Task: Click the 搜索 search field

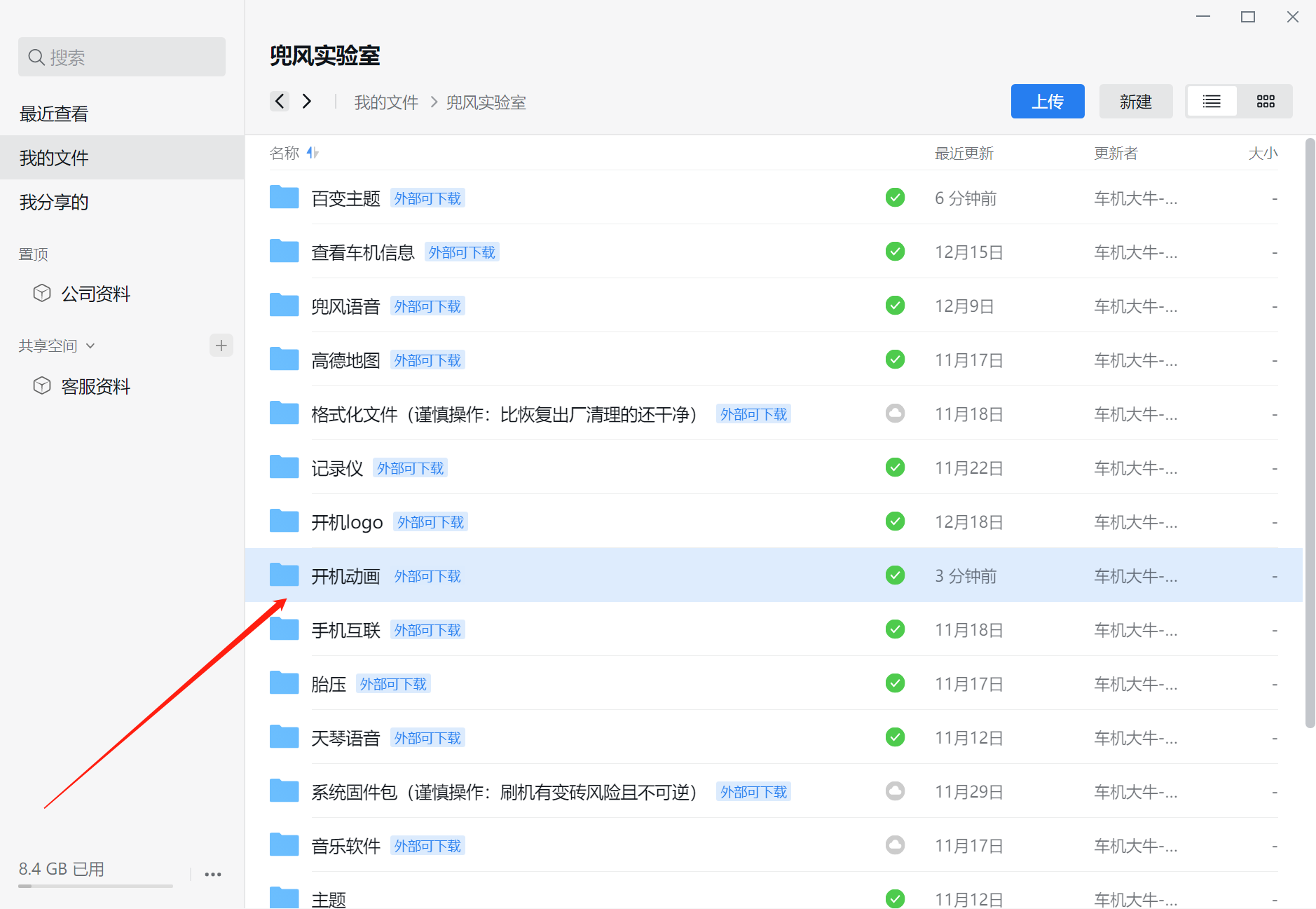Action: 122,57
